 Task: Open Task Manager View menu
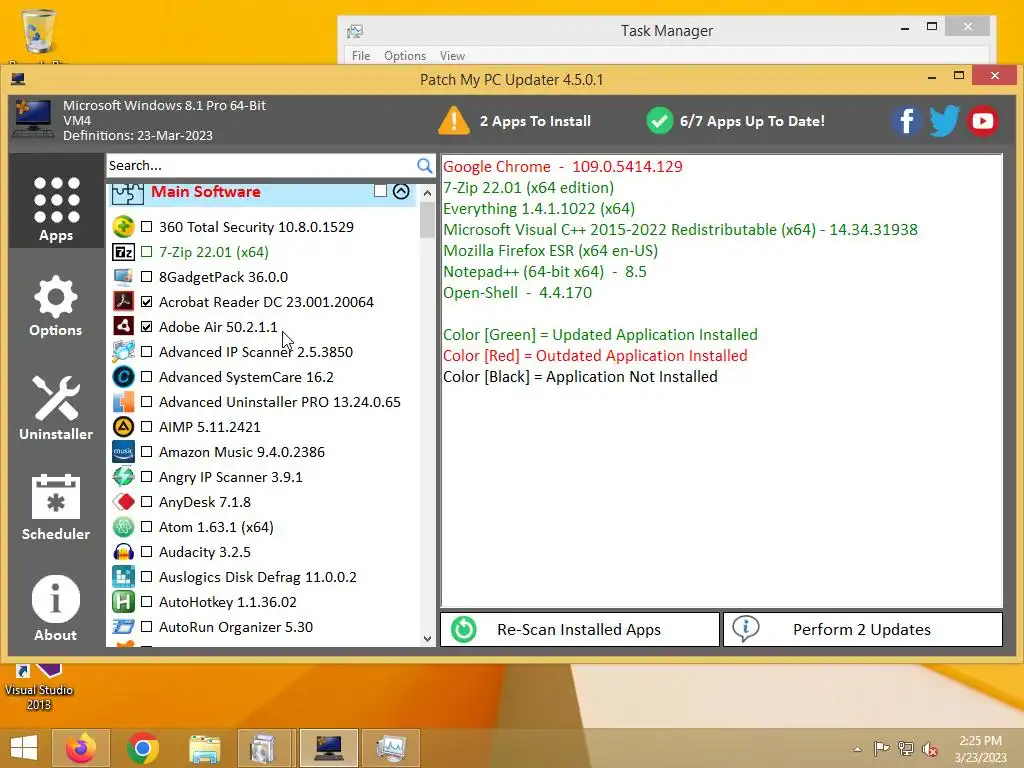452,56
